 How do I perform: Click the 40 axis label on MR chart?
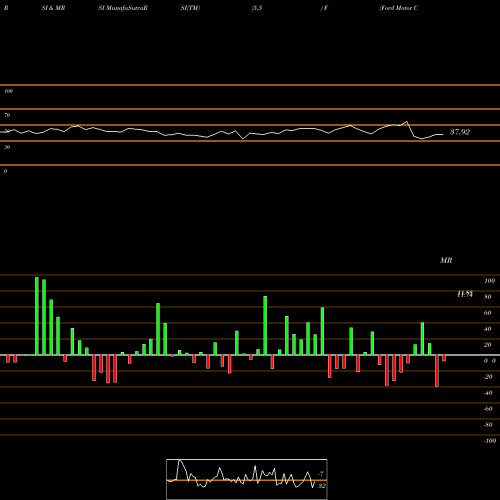(x=488, y=329)
